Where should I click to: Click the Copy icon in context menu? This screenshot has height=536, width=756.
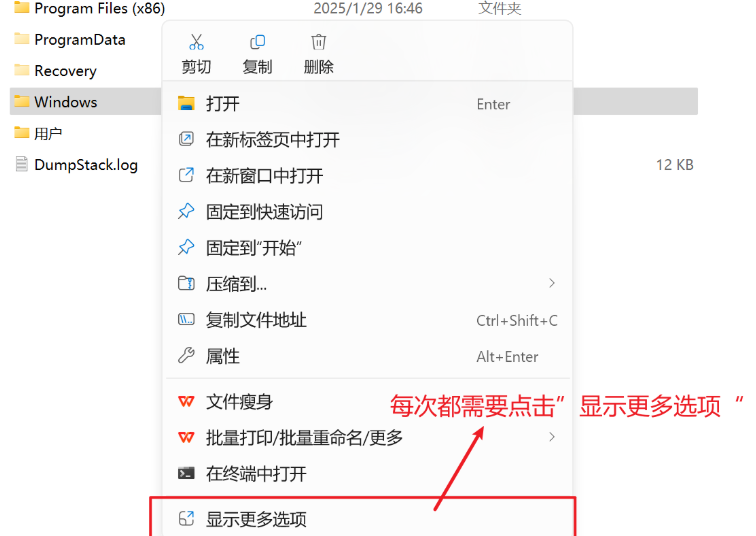coord(257,42)
